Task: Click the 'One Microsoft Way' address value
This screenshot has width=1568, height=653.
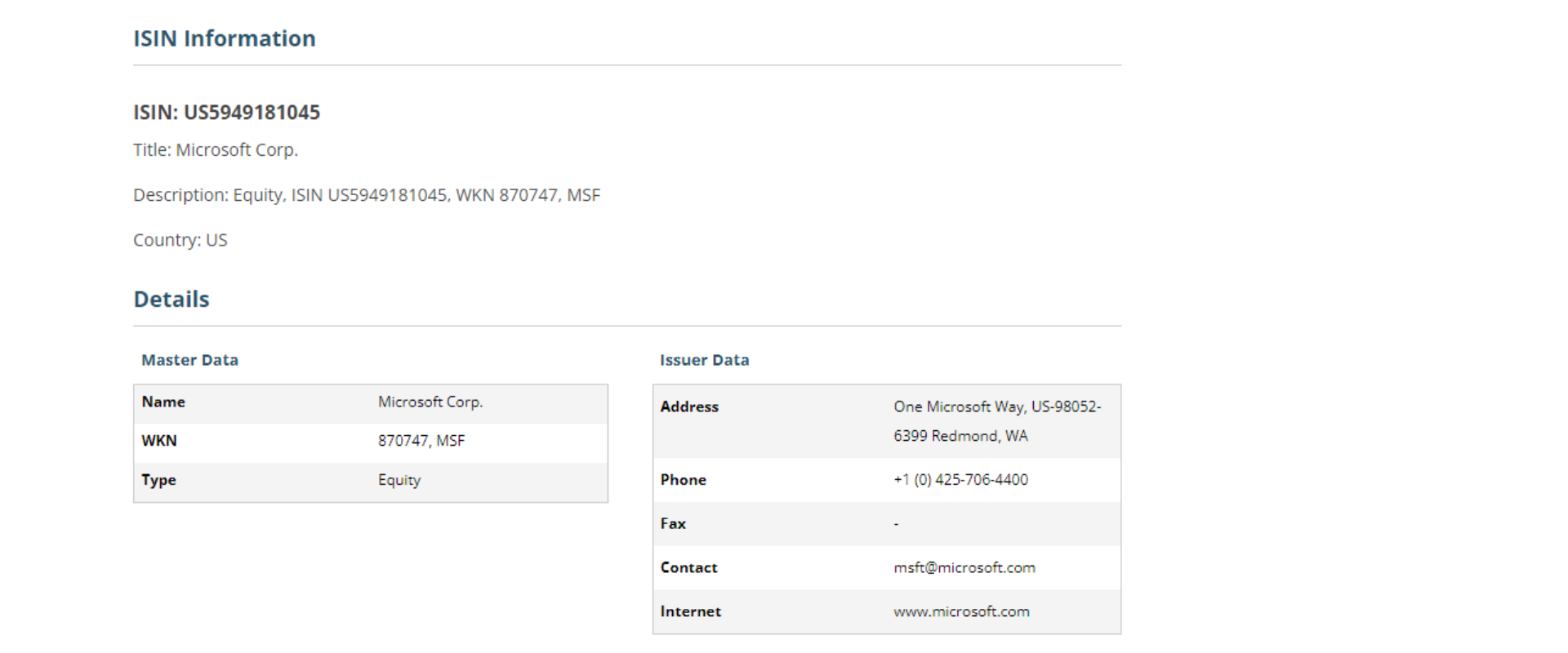Action: [x=997, y=421]
